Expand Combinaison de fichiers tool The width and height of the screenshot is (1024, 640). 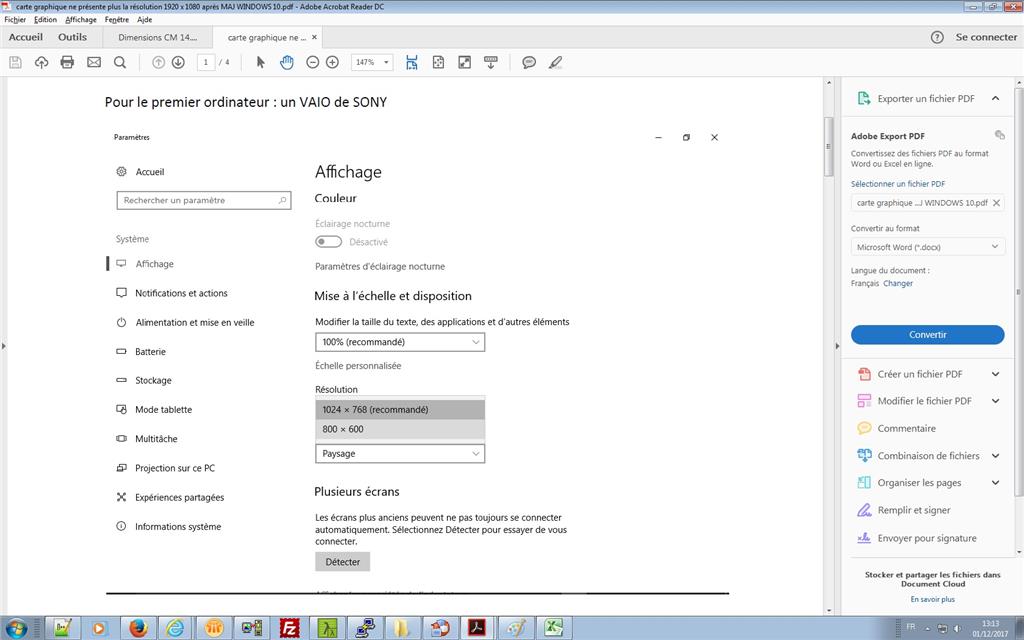tap(995, 456)
